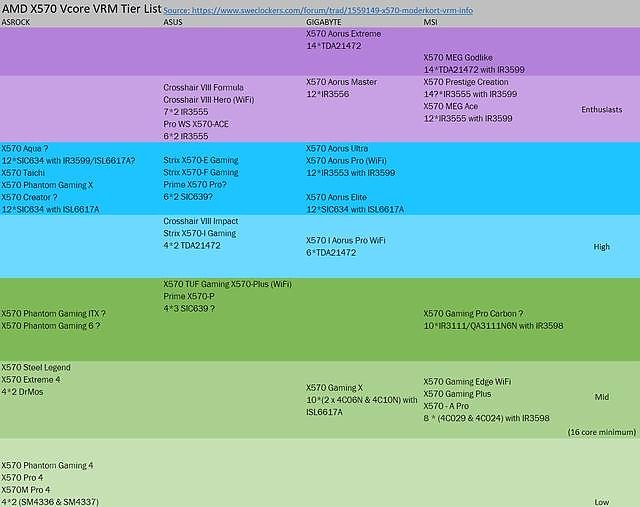Viewport: 640px width, 507px height.
Task: Select the '4*3 SIC639 ?' cell
Action: click(x=189, y=309)
